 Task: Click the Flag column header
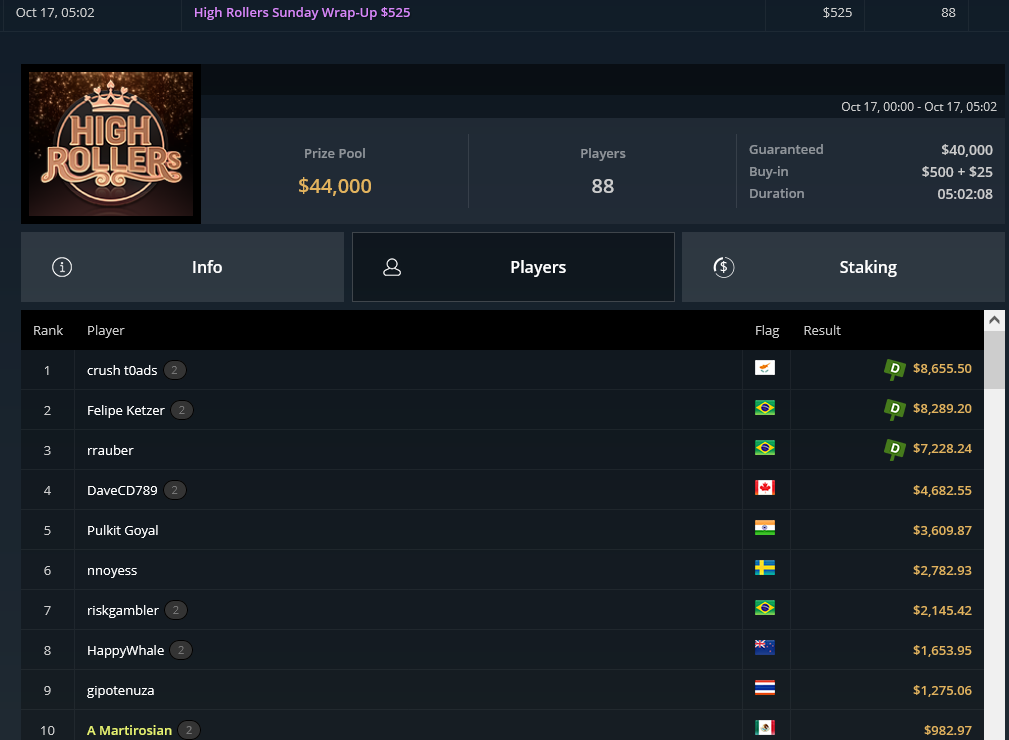(767, 330)
